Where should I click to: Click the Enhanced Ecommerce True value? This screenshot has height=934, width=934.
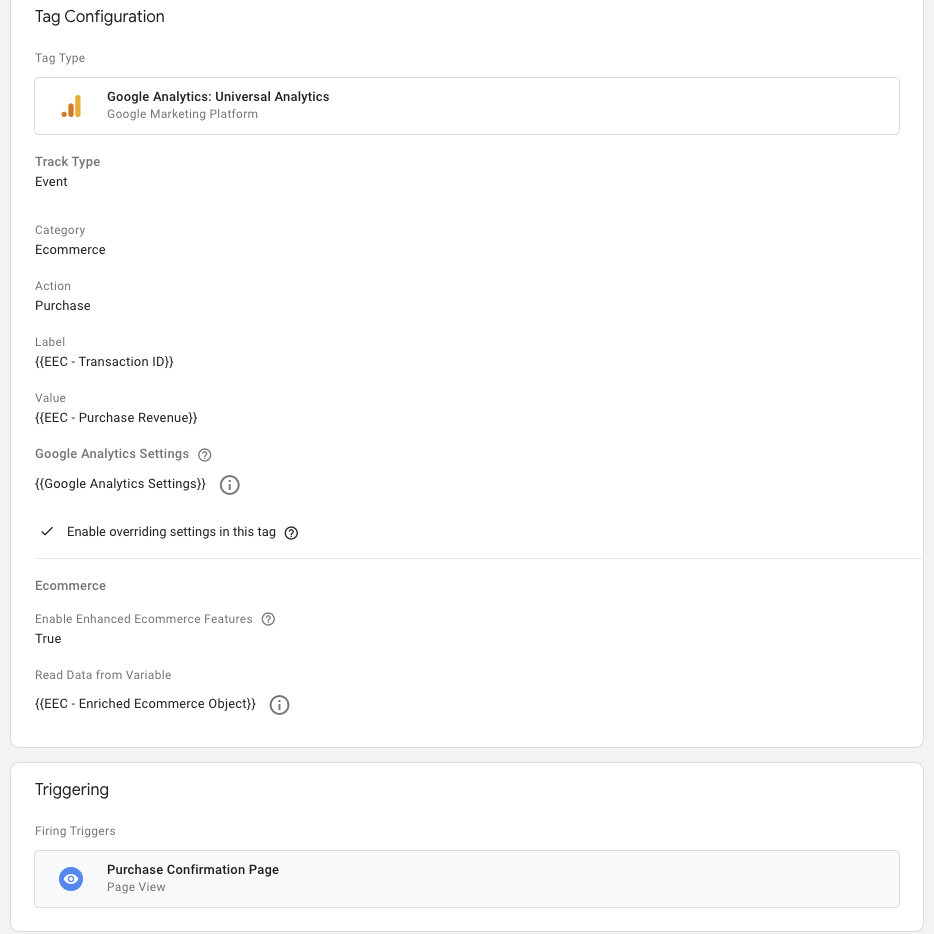point(48,639)
